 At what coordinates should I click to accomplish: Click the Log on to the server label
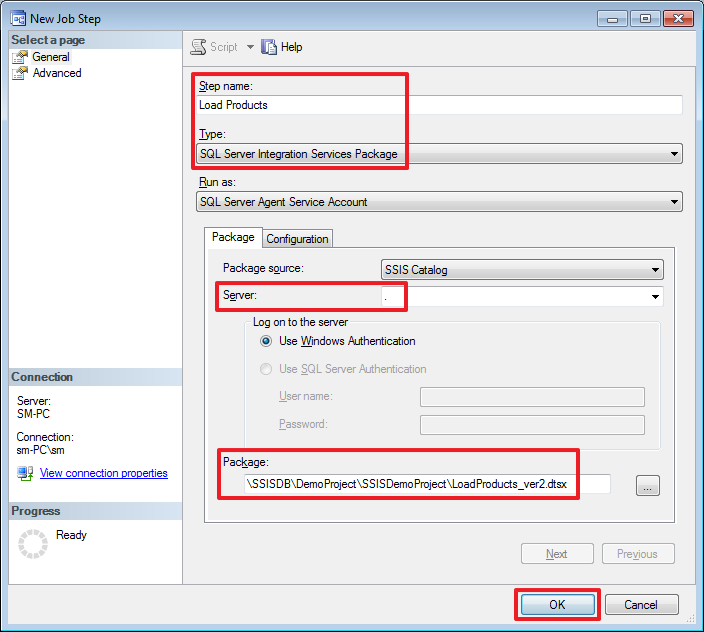[x=300, y=322]
